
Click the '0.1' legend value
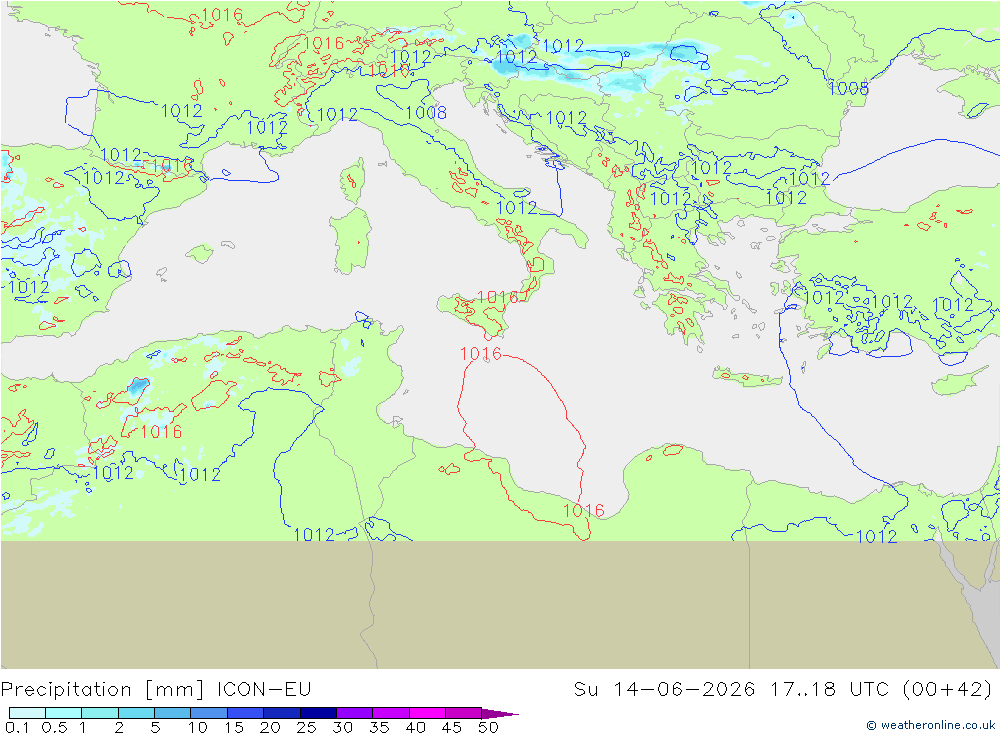17,727
